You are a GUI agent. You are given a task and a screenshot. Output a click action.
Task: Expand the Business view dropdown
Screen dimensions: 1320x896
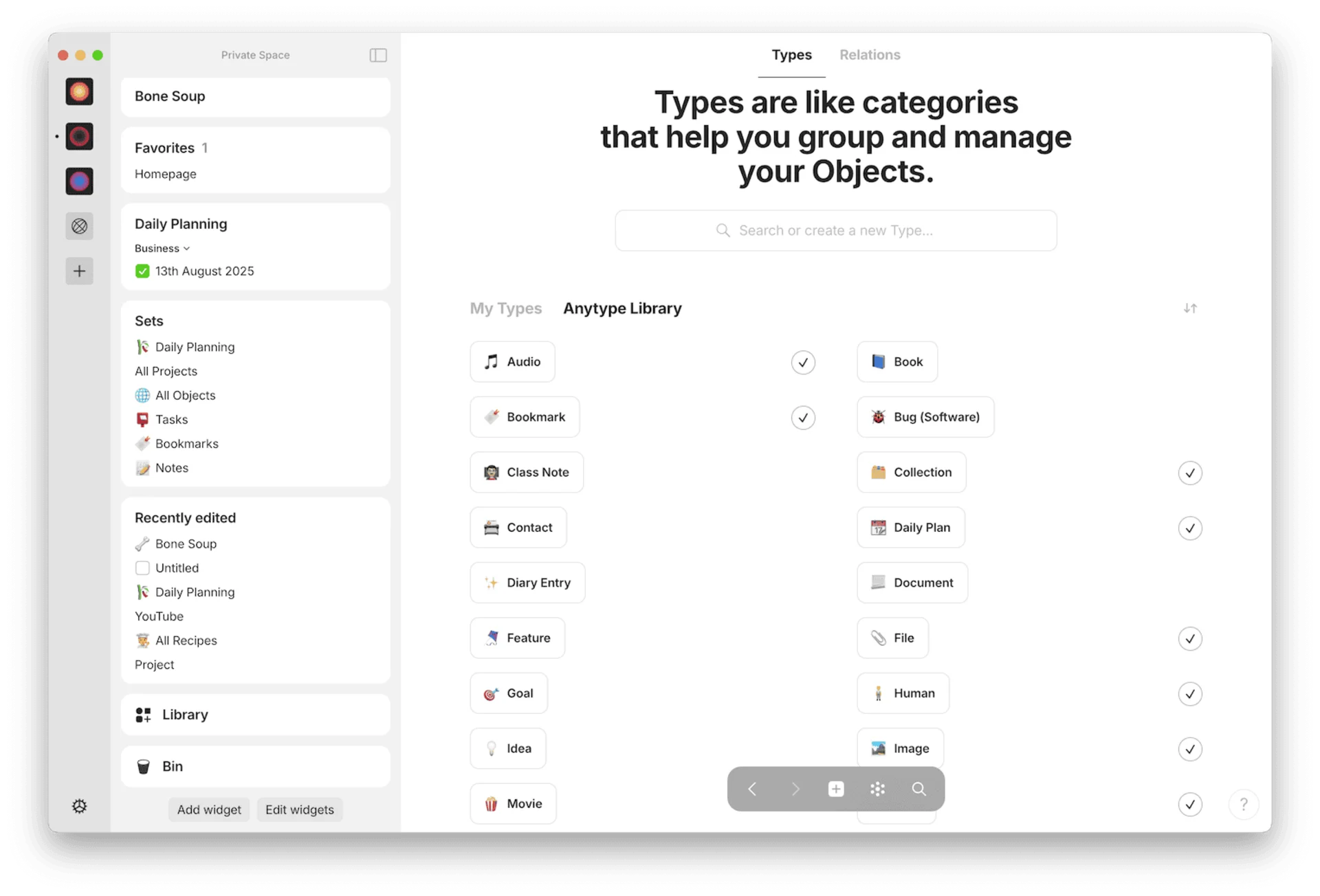coord(162,249)
